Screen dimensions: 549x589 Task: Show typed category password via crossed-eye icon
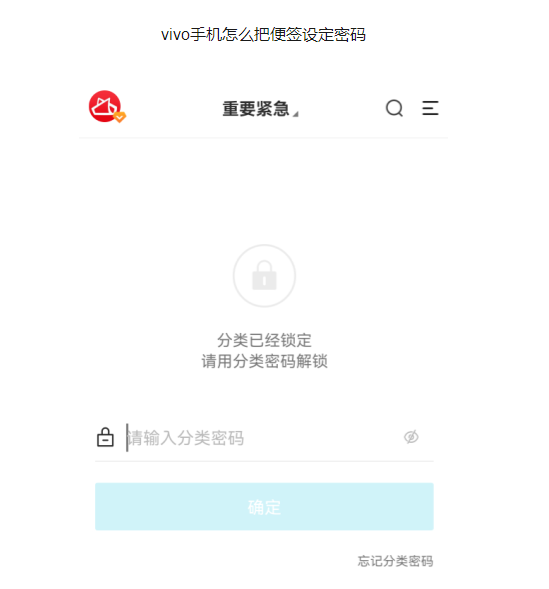click(x=411, y=437)
